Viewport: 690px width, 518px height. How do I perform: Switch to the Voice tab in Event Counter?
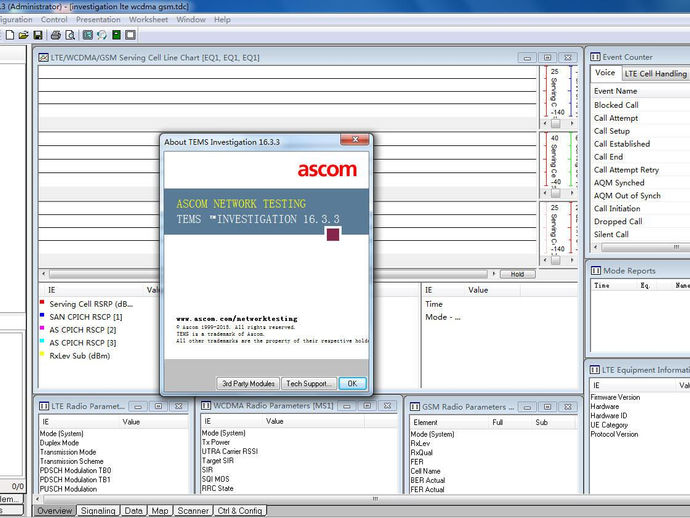(605, 73)
